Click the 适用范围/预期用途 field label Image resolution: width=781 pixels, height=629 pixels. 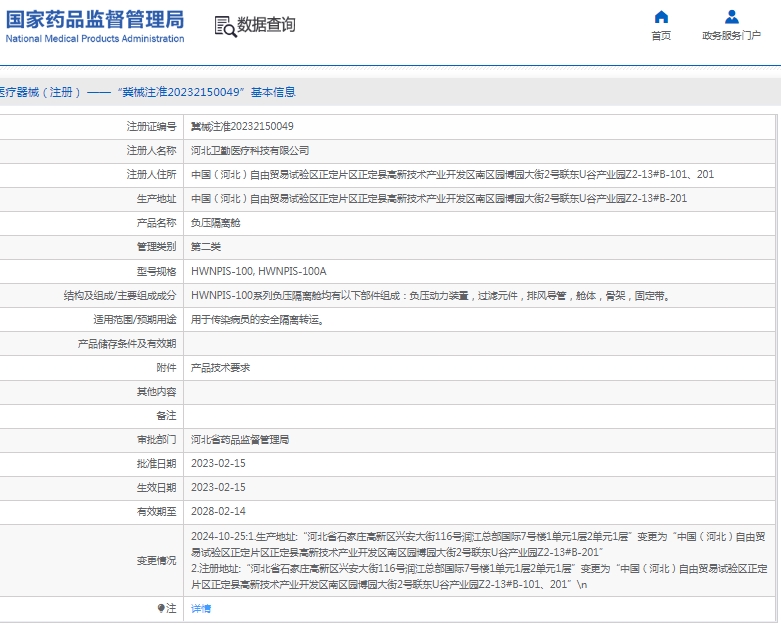click(x=135, y=320)
